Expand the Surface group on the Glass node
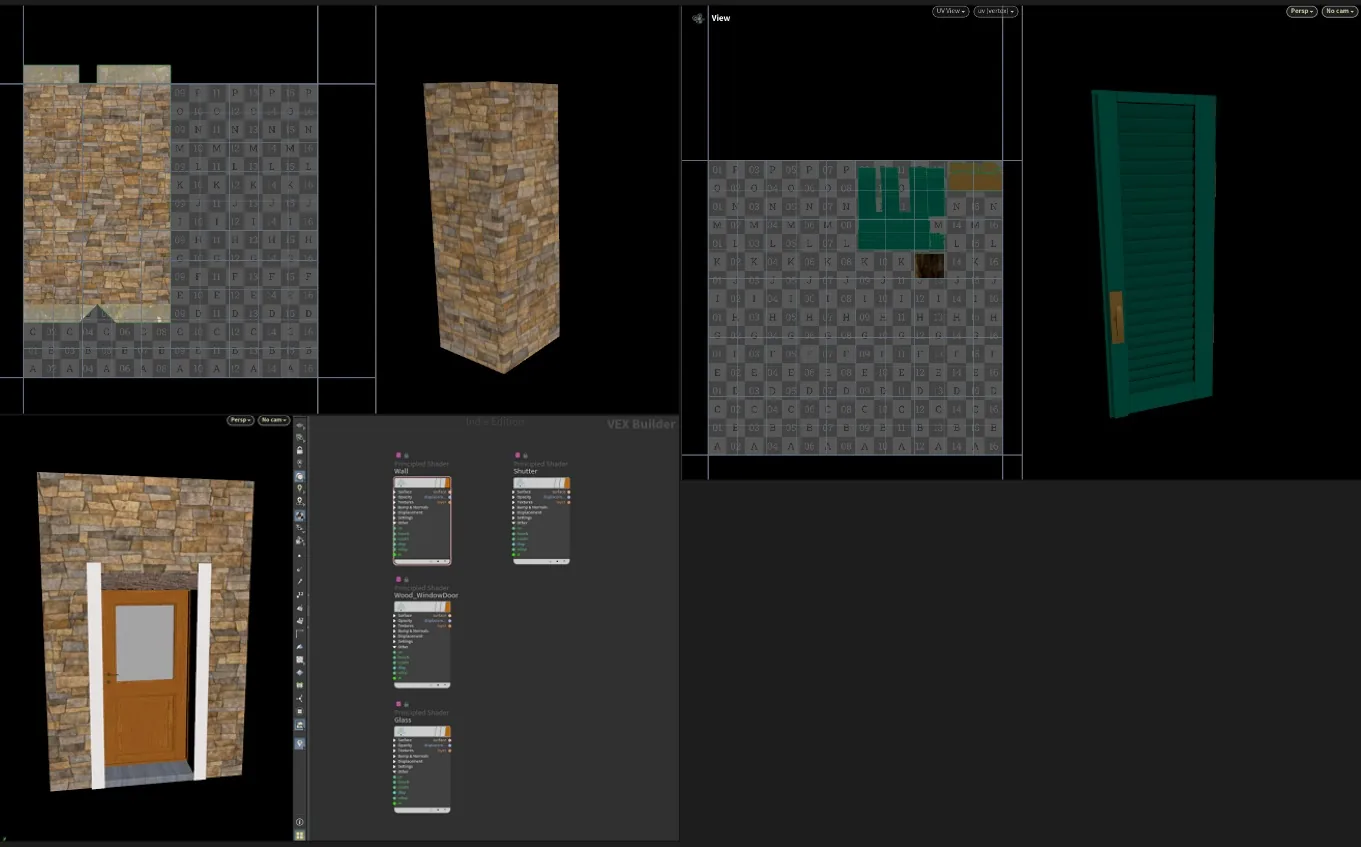1361x847 pixels. (x=395, y=741)
